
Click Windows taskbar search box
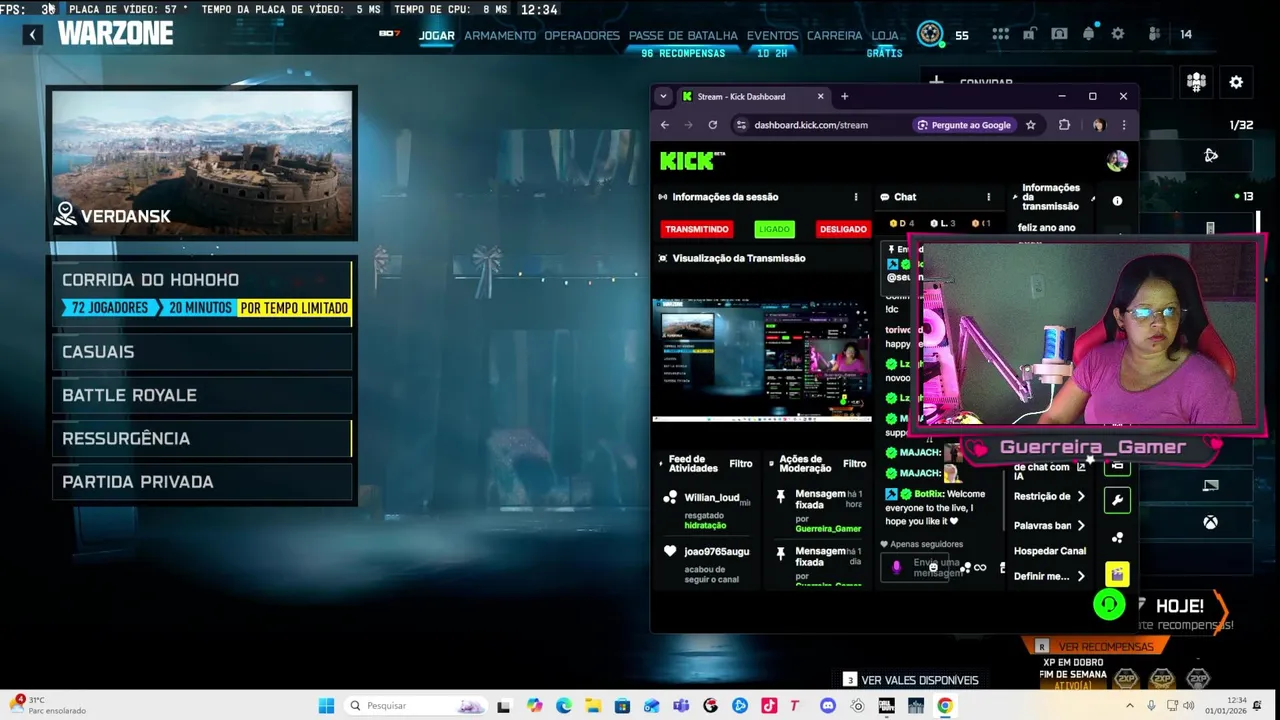point(415,706)
